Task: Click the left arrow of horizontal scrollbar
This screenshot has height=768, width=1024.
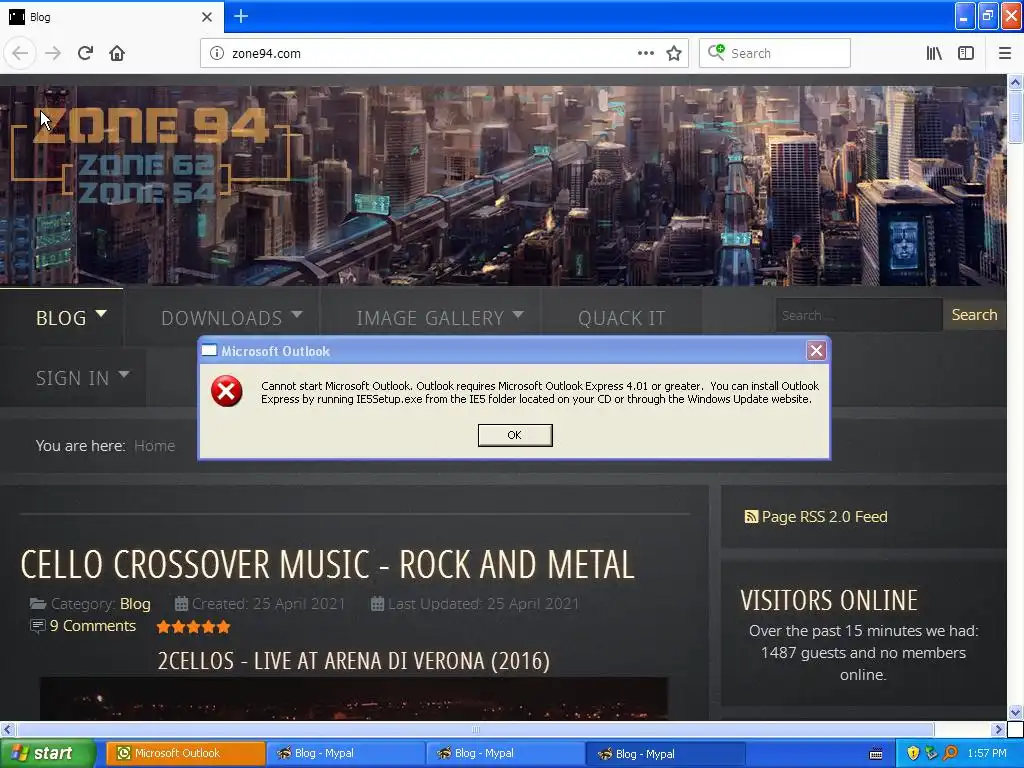Action: click(7, 729)
